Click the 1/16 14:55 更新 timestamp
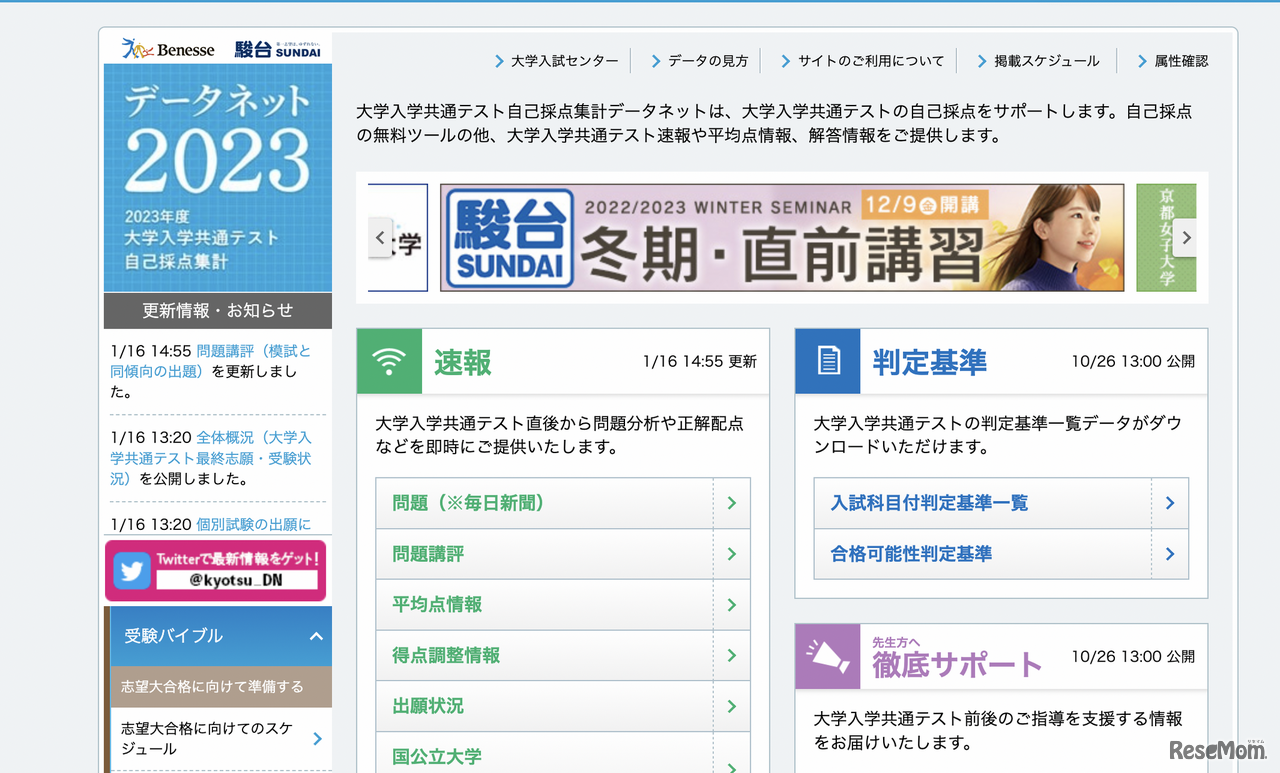Image resolution: width=1280 pixels, height=773 pixels. [700, 362]
